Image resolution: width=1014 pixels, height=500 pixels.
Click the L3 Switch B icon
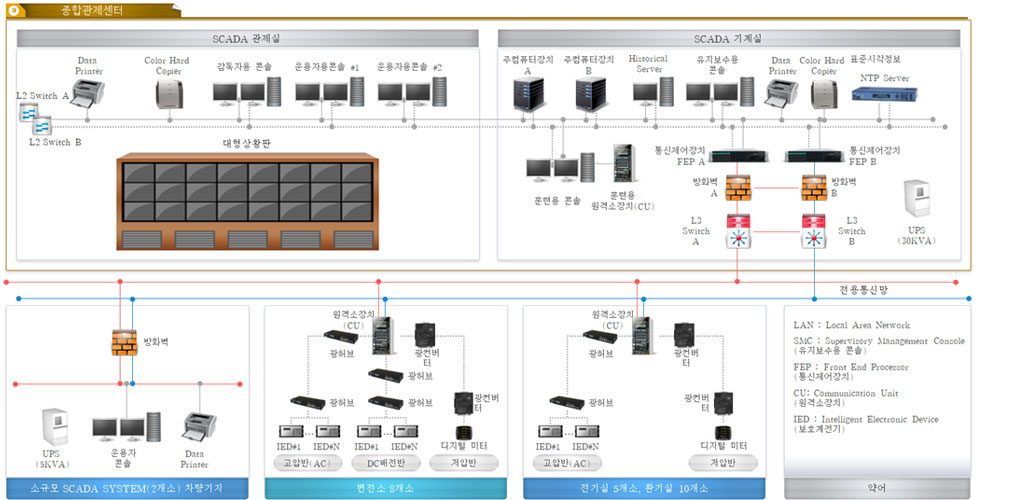pyautogui.click(x=814, y=230)
